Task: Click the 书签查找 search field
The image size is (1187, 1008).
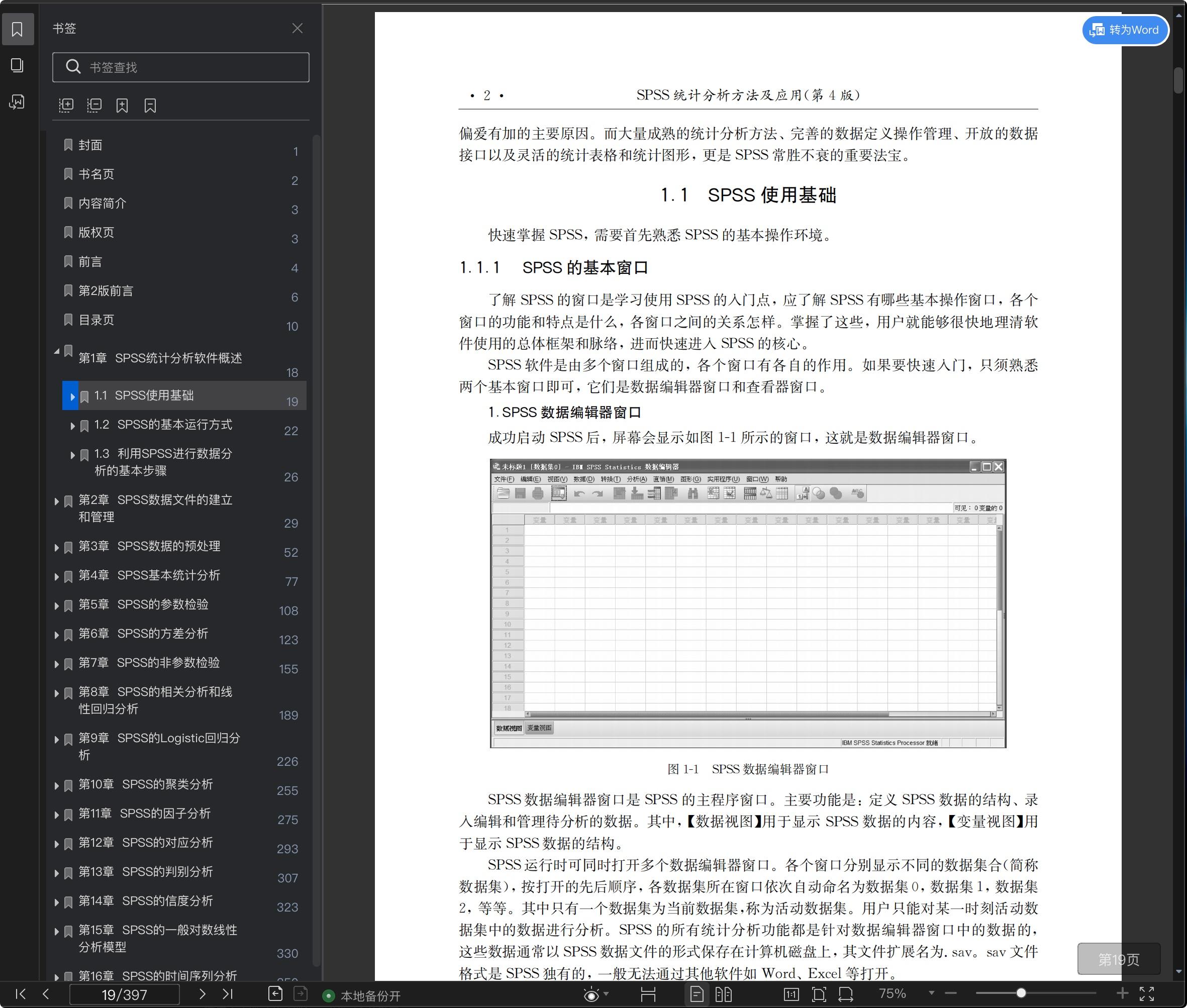Action: coord(180,67)
